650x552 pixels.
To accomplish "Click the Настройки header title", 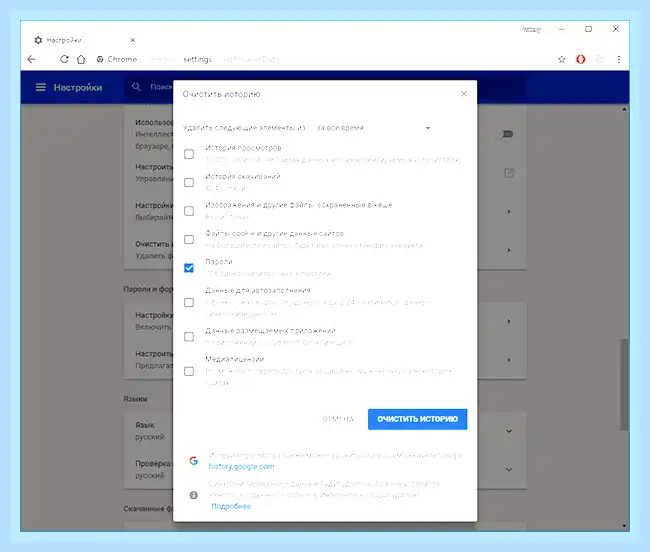I will click(78, 87).
